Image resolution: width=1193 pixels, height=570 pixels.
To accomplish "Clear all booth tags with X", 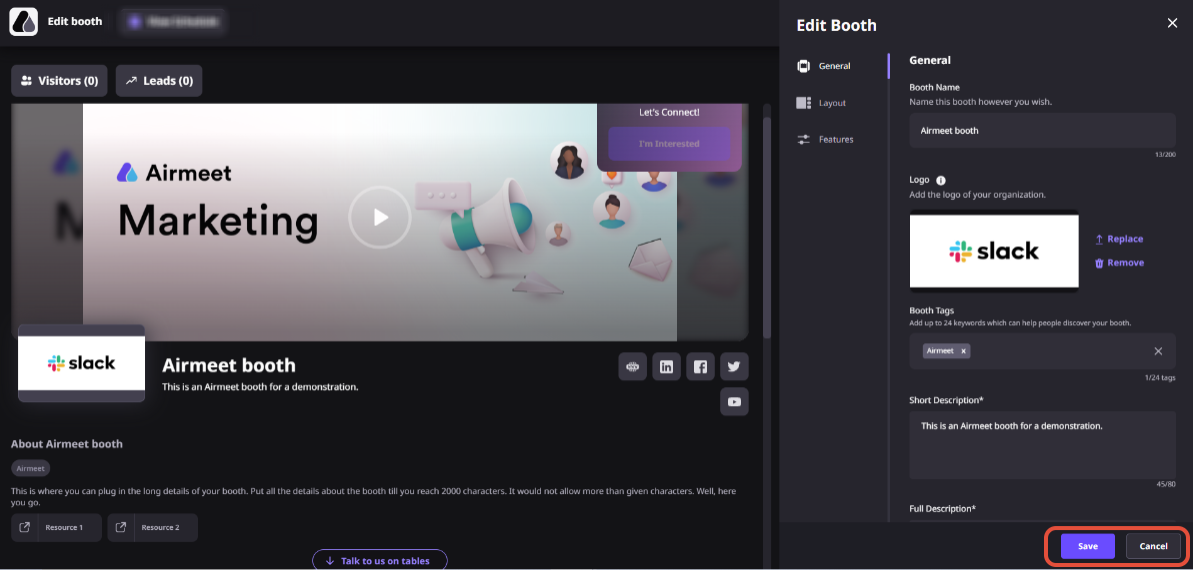I will pos(1158,351).
